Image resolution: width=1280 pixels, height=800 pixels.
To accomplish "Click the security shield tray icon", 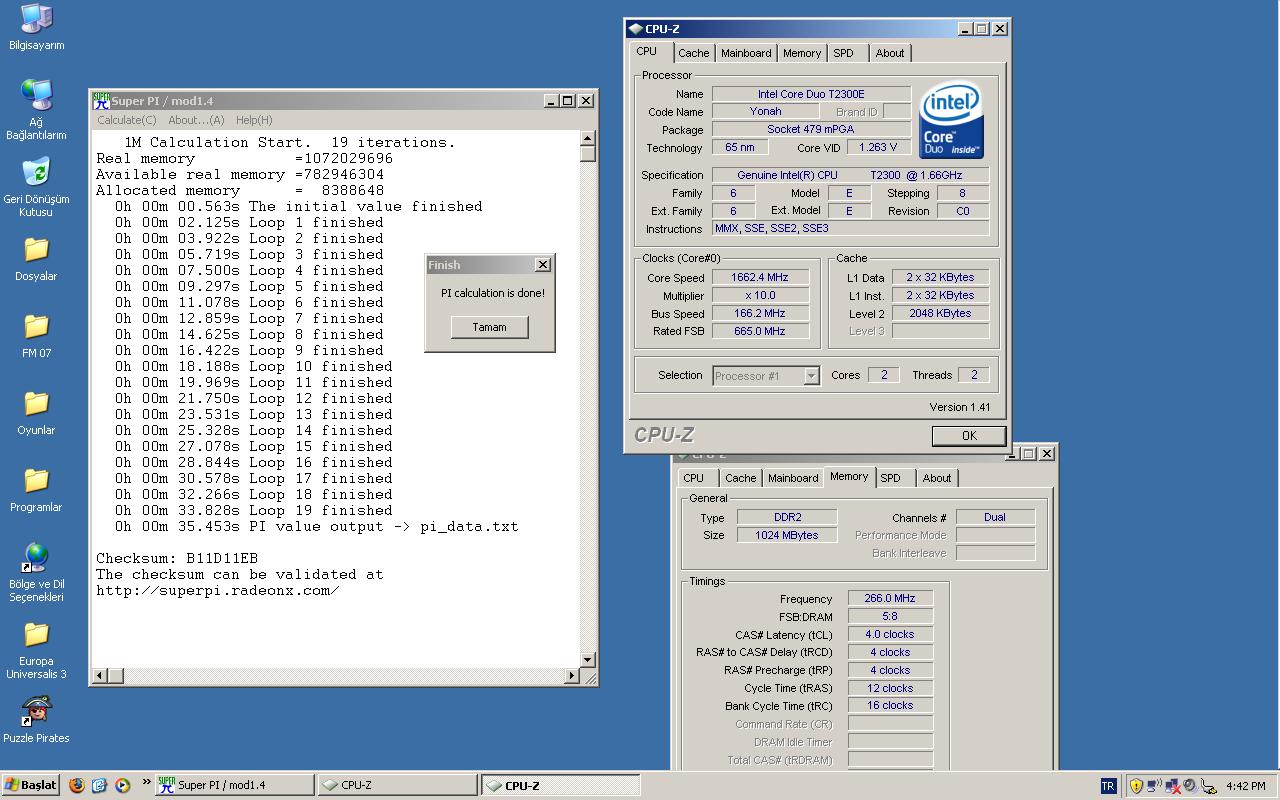I will 1136,786.
